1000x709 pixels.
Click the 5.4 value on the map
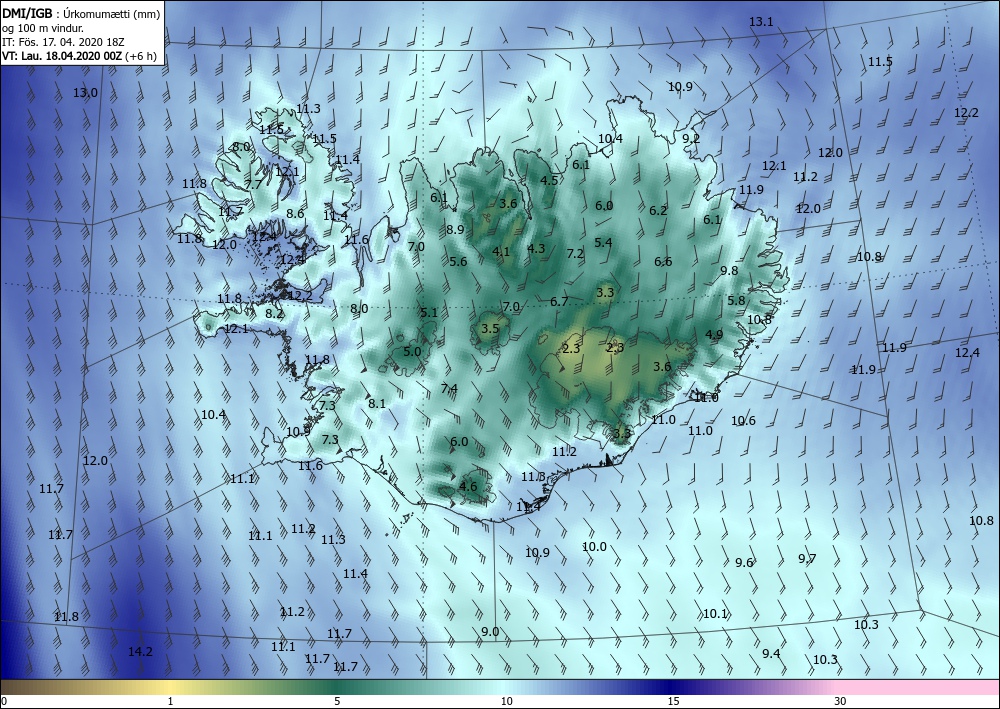[x=603, y=242]
